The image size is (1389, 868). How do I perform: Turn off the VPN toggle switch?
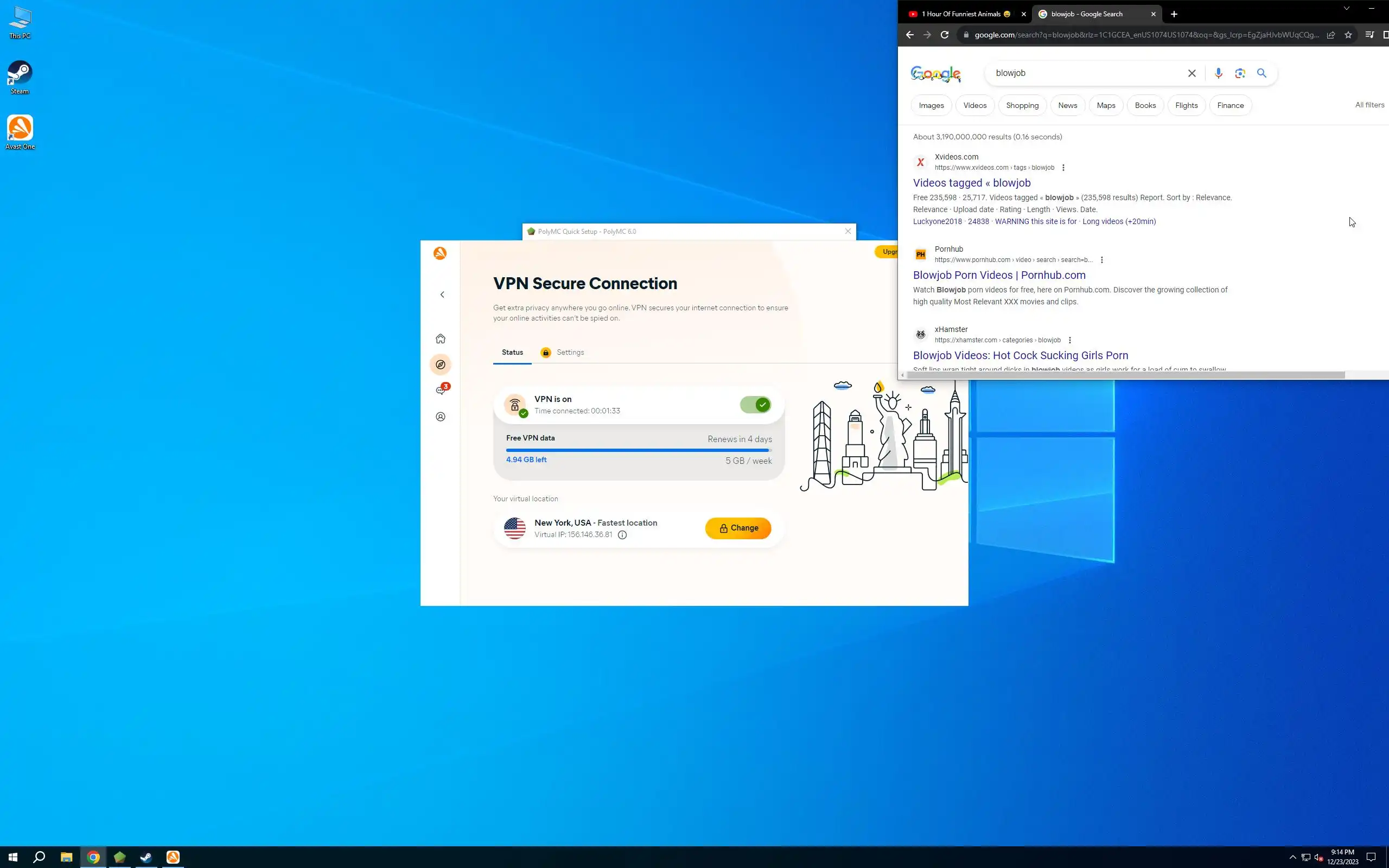(x=755, y=405)
